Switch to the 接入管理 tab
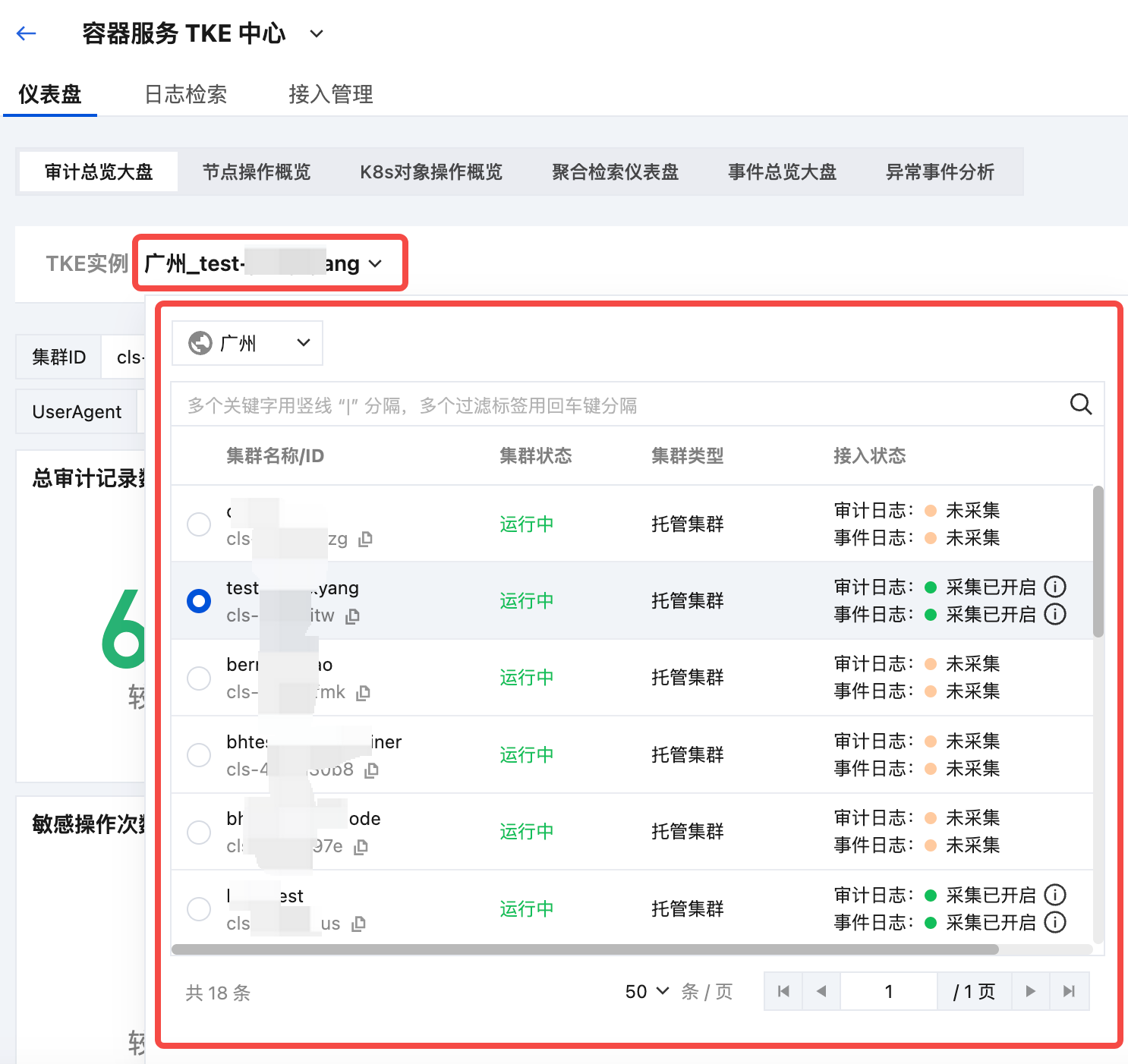 (331, 94)
